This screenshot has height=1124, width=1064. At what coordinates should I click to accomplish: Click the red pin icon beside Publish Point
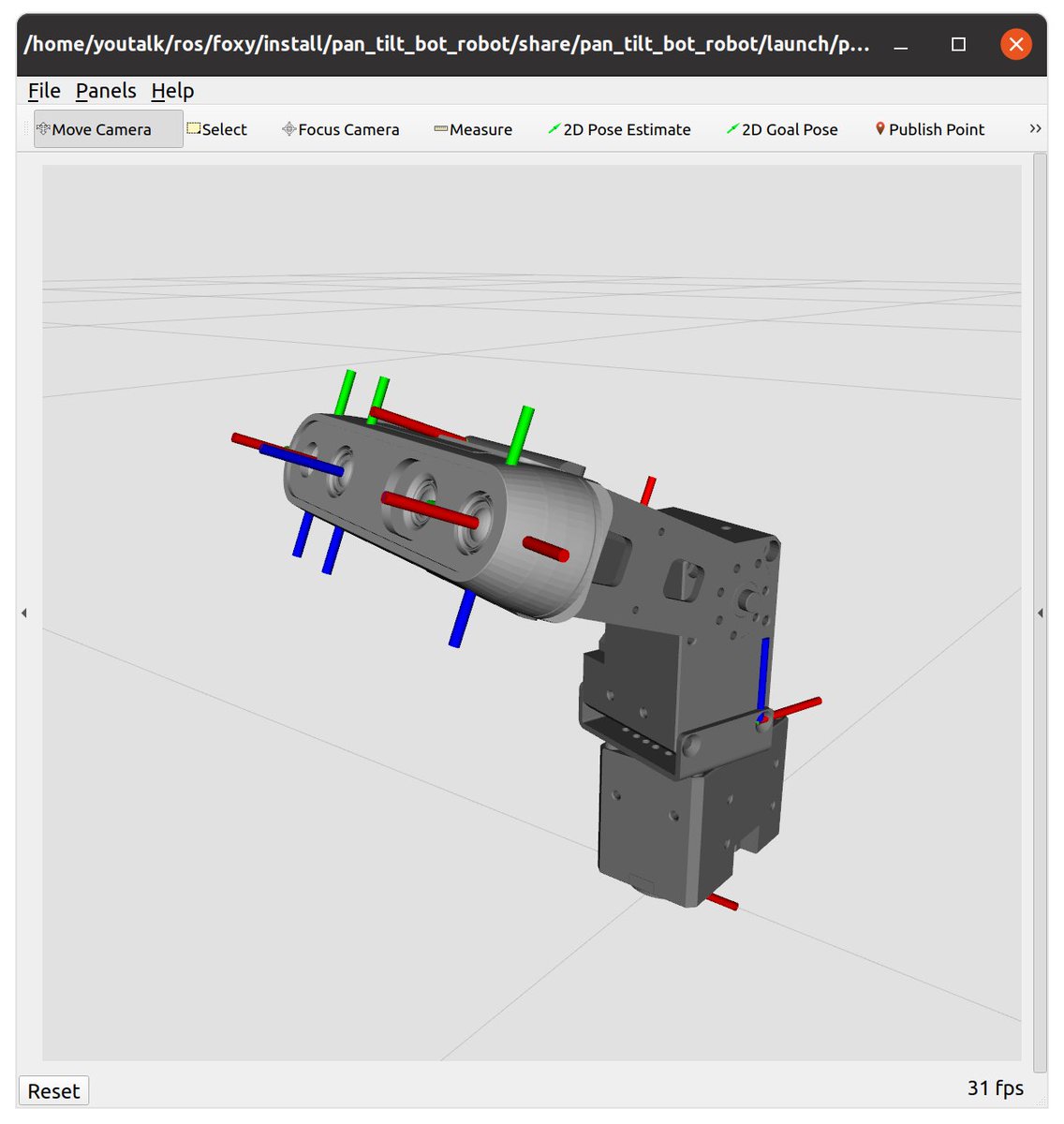click(x=879, y=128)
